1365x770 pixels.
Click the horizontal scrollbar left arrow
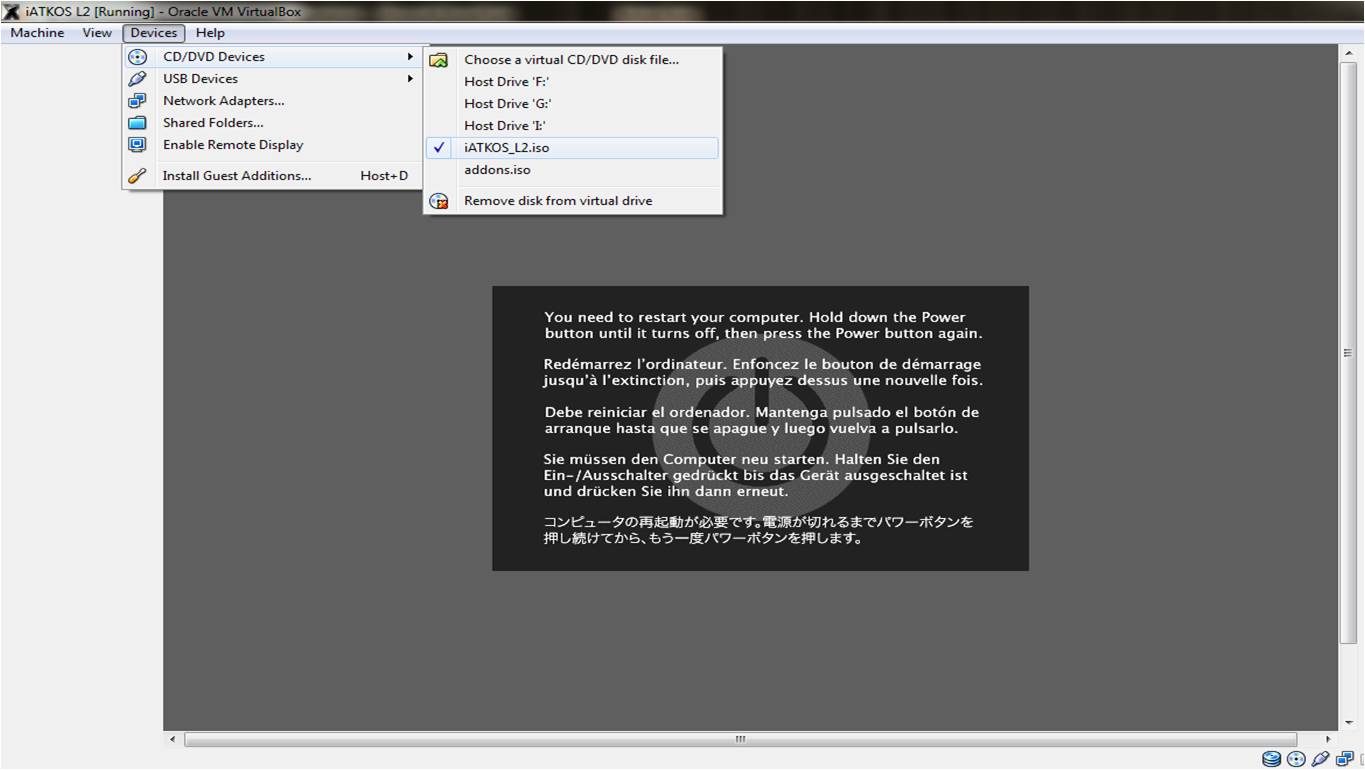tap(172, 740)
